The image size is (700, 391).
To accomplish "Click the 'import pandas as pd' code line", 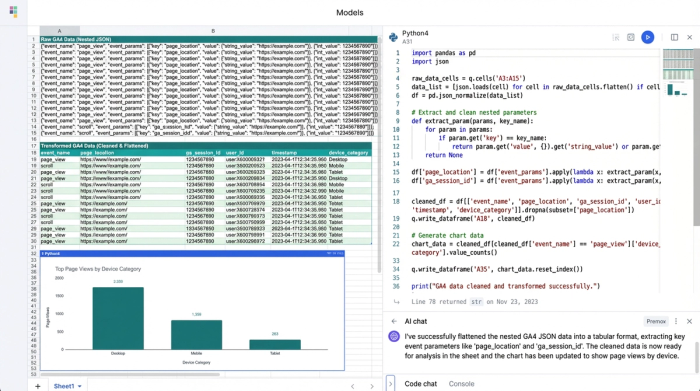I will [x=444, y=53].
